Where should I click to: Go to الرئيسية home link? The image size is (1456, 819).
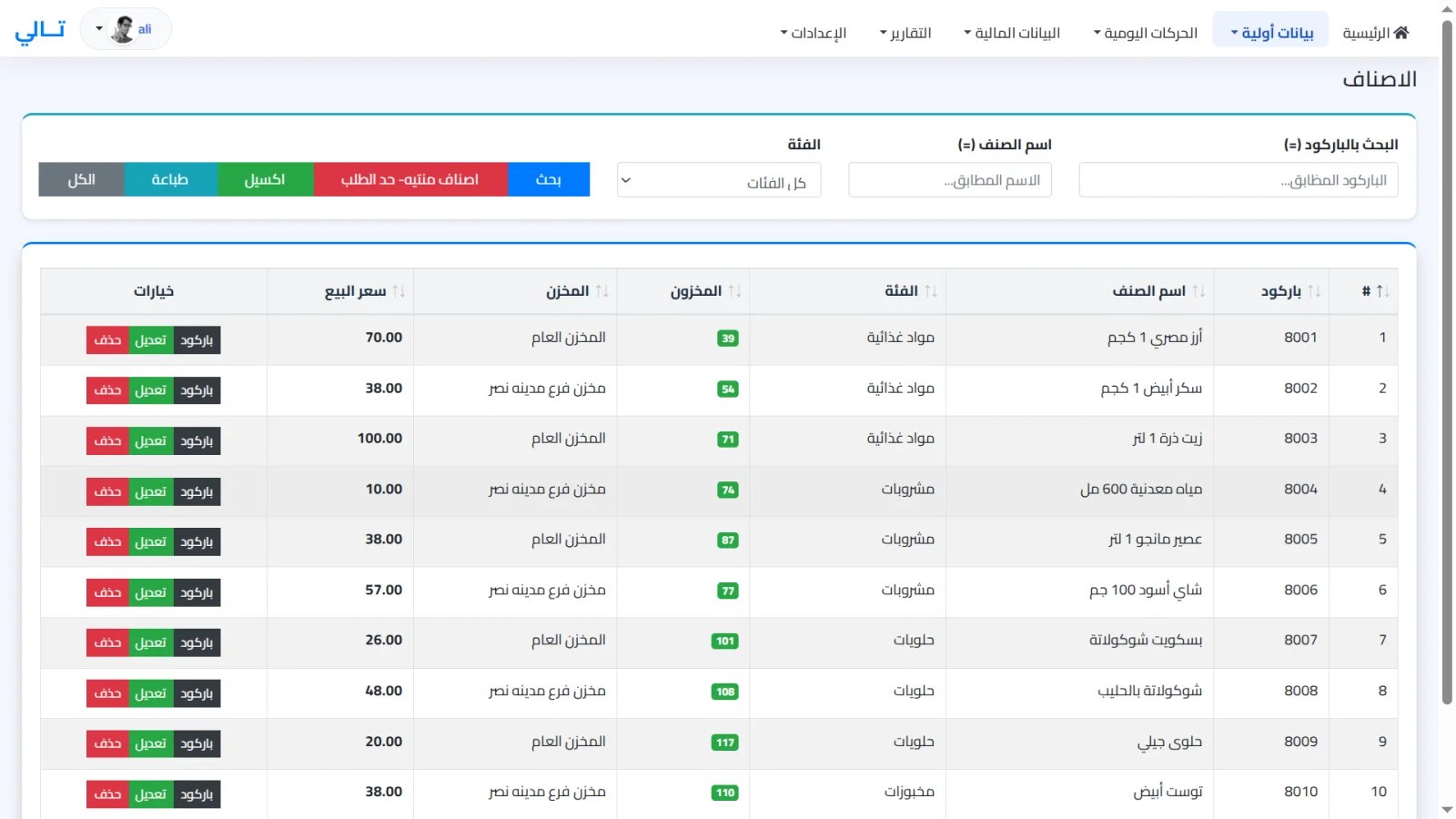pyautogui.click(x=1376, y=33)
